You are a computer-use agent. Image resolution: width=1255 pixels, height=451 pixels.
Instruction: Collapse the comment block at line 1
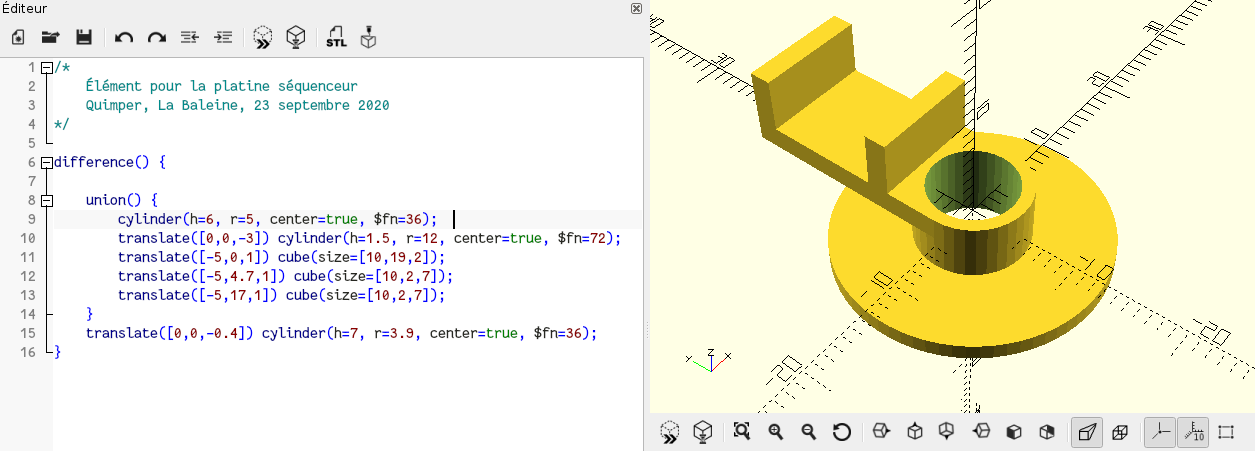point(46,67)
